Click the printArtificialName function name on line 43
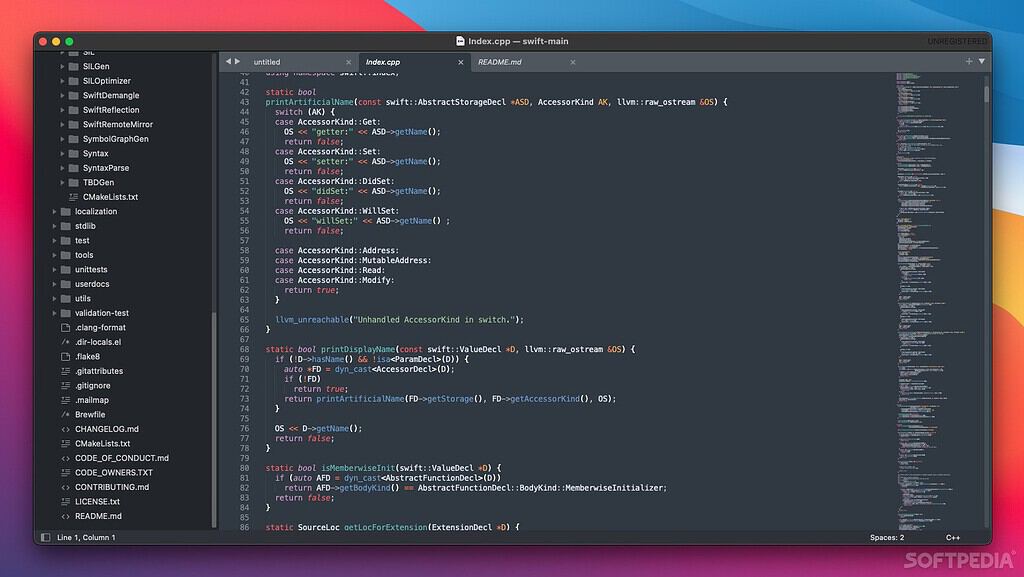The image size is (1024, 577). click(x=310, y=102)
